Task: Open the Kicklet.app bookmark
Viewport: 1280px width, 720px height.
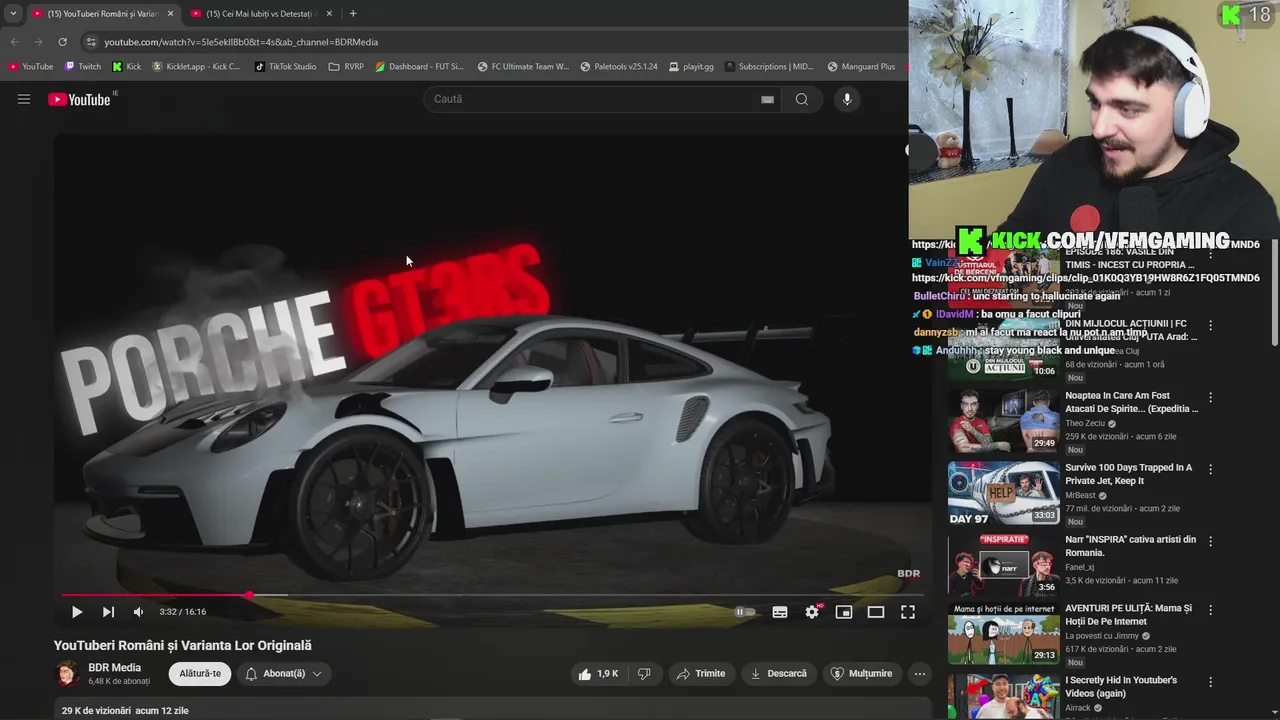Action: coord(196,67)
